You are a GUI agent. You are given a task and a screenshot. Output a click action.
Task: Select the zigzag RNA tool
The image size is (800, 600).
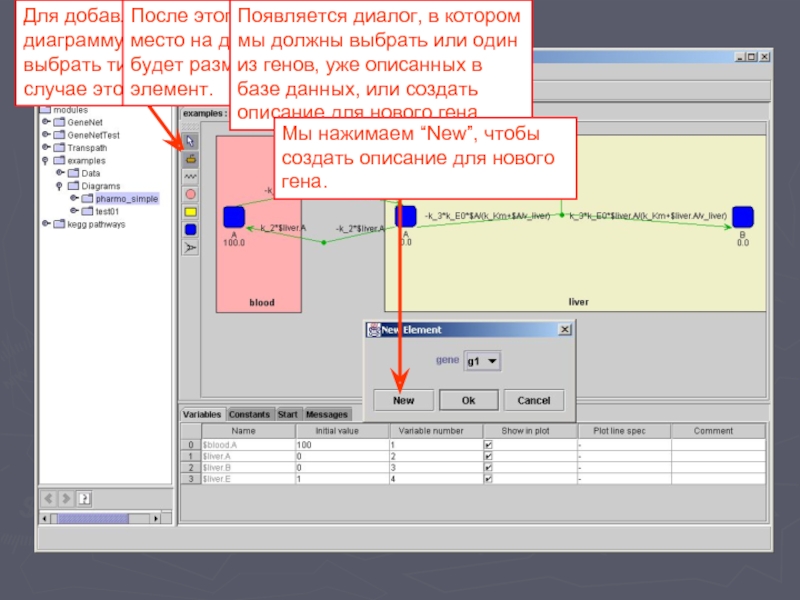(x=190, y=177)
